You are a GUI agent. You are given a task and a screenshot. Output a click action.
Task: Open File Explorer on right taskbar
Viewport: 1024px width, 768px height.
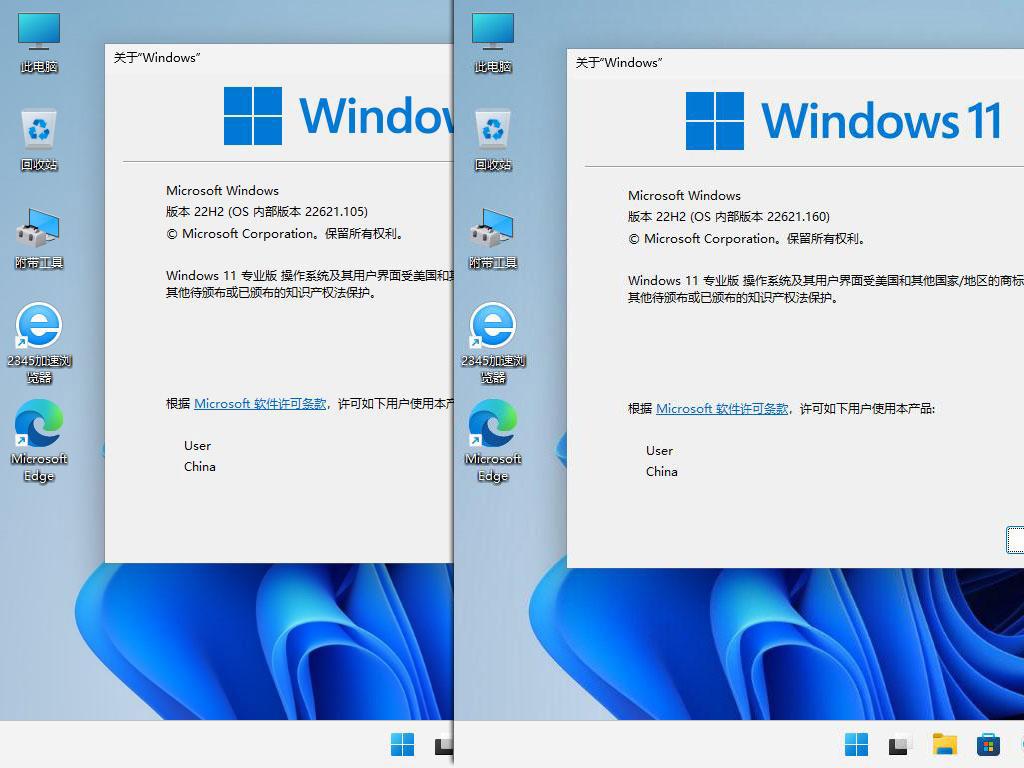(x=944, y=744)
